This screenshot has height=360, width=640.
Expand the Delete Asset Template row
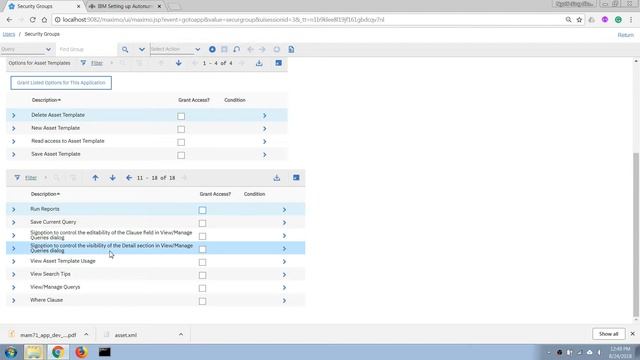[x=13, y=116]
